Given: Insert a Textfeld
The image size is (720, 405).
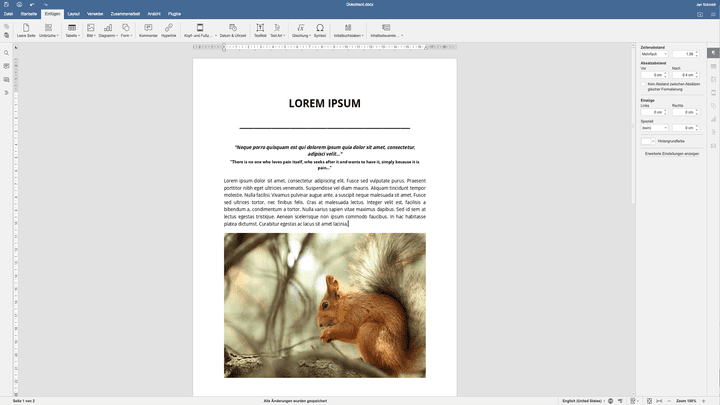Looking at the screenshot, I should click(260, 30).
